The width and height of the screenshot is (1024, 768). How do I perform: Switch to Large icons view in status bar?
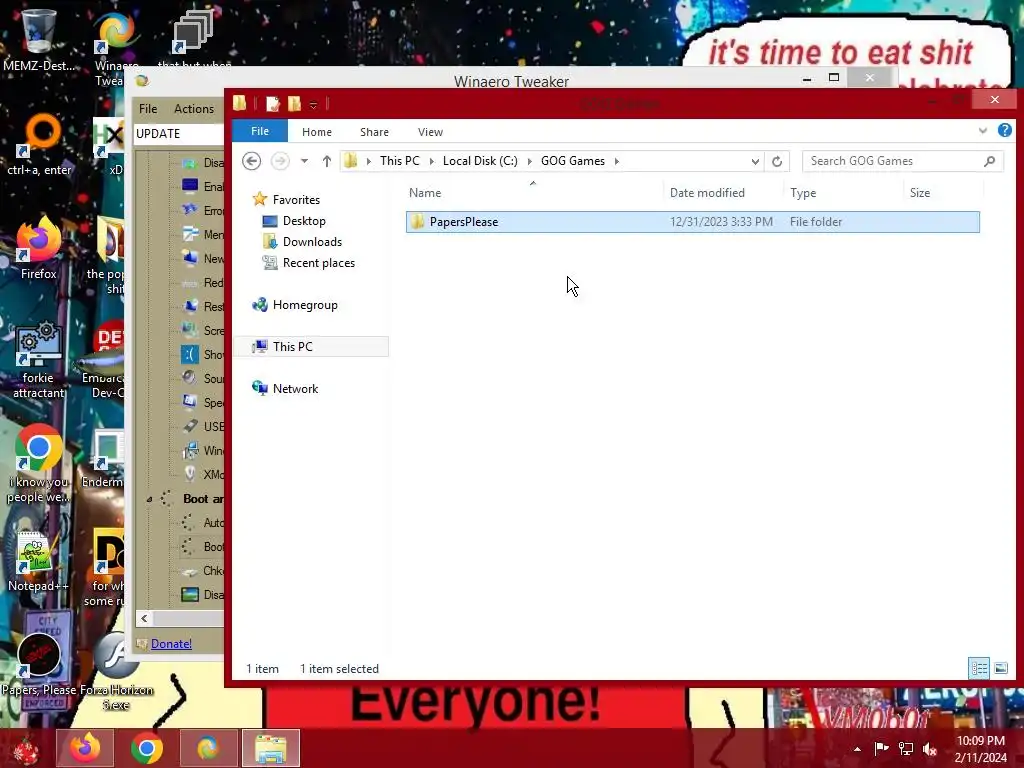click(1000, 668)
